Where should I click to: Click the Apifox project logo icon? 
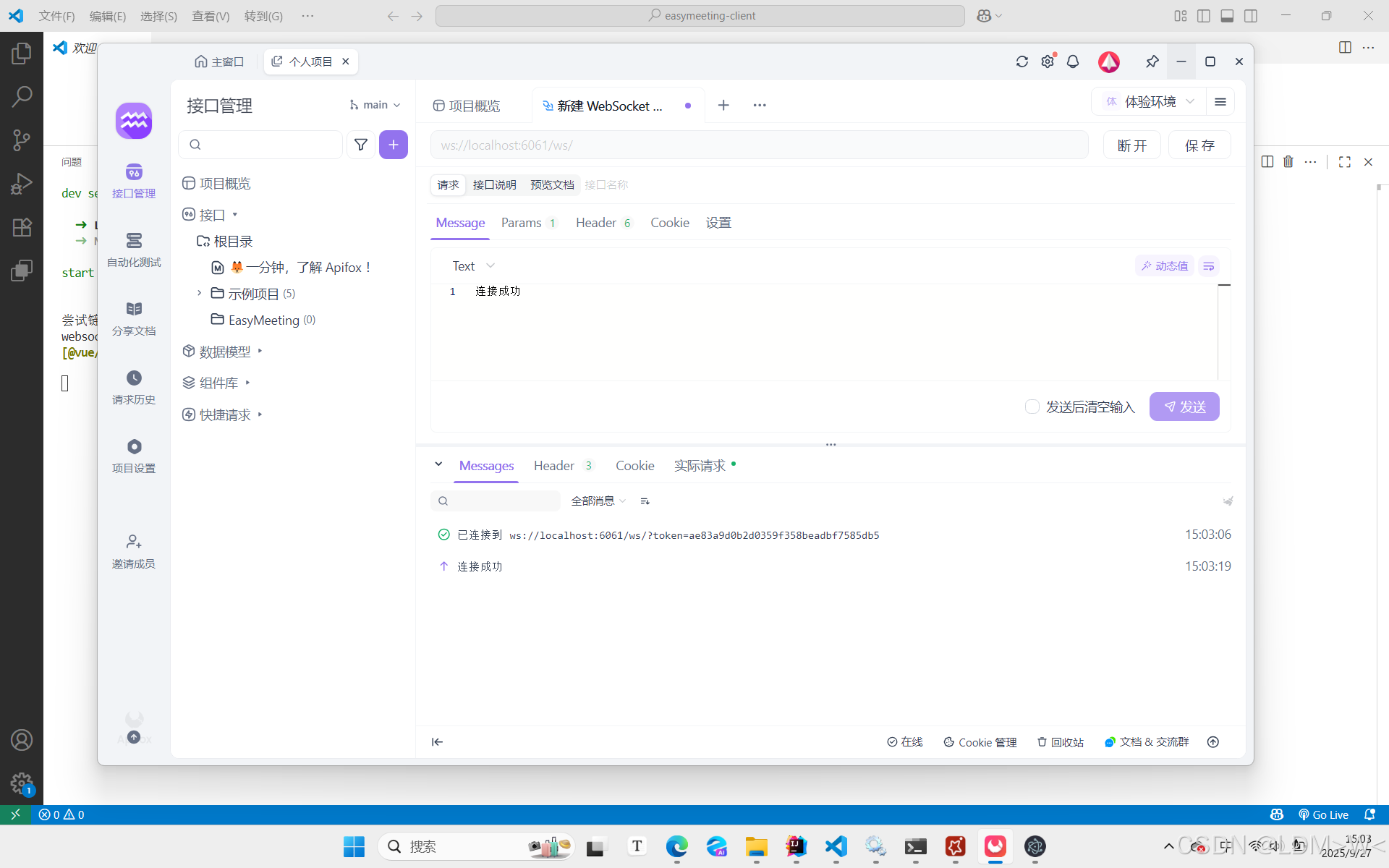coord(134,120)
